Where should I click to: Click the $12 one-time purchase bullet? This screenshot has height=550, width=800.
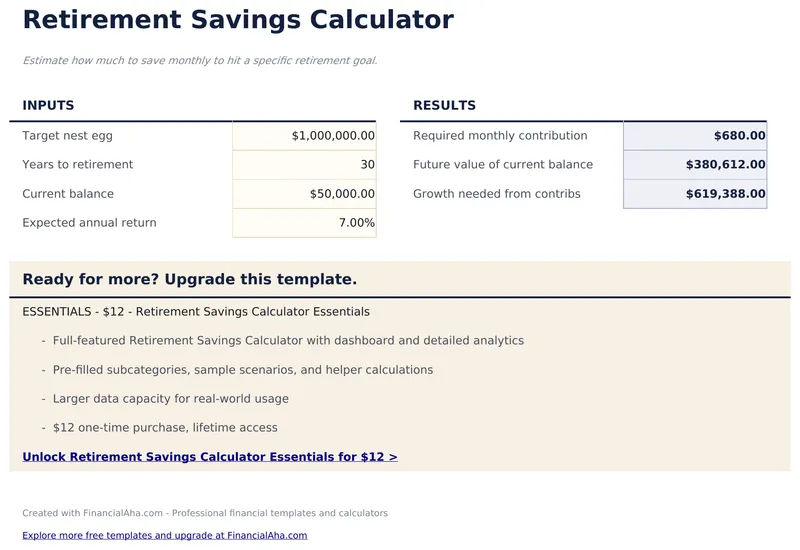pyautogui.click(x=165, y=428)
